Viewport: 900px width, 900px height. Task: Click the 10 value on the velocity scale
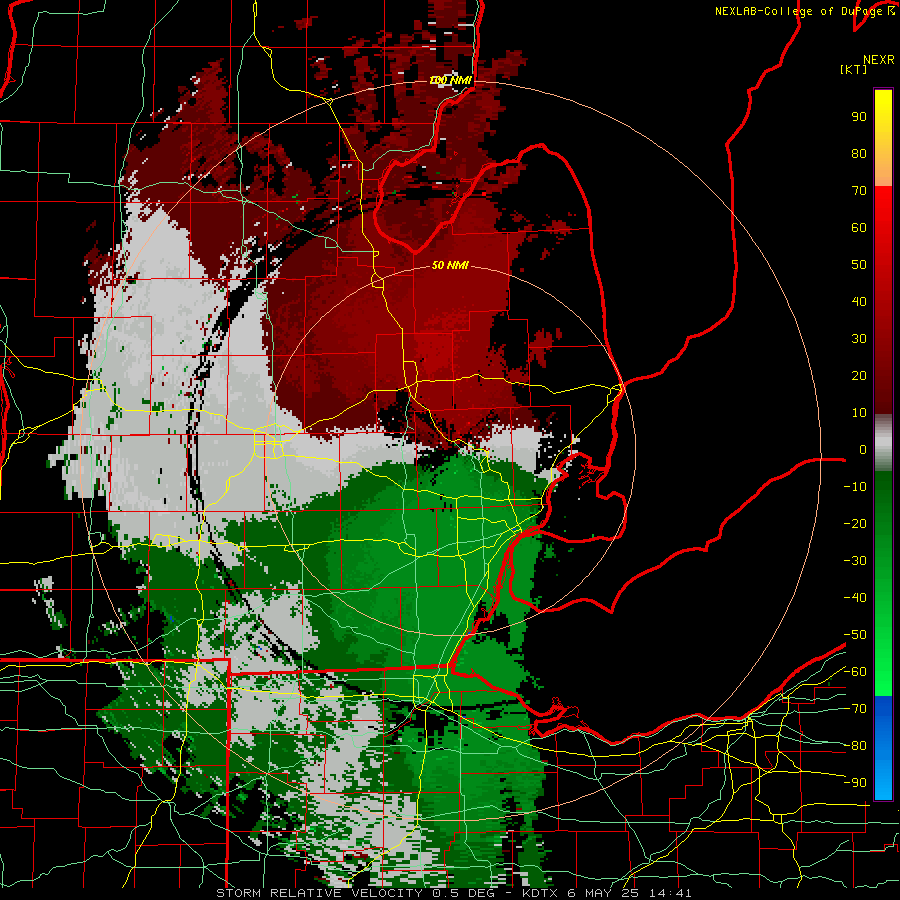pyautogui.click(x=859, y=413)
